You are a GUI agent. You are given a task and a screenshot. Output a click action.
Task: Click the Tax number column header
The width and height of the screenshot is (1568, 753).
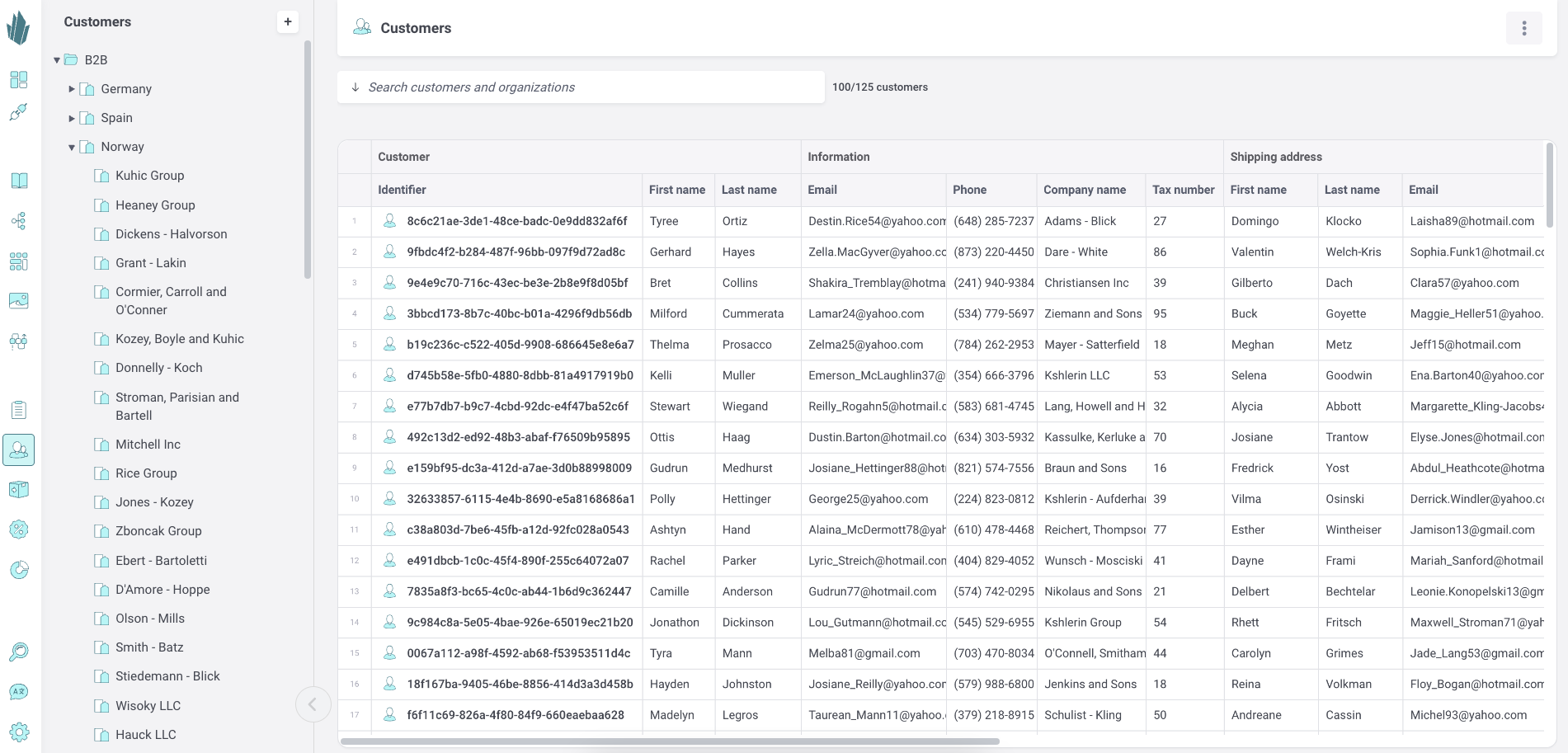tap(1183, 190)
